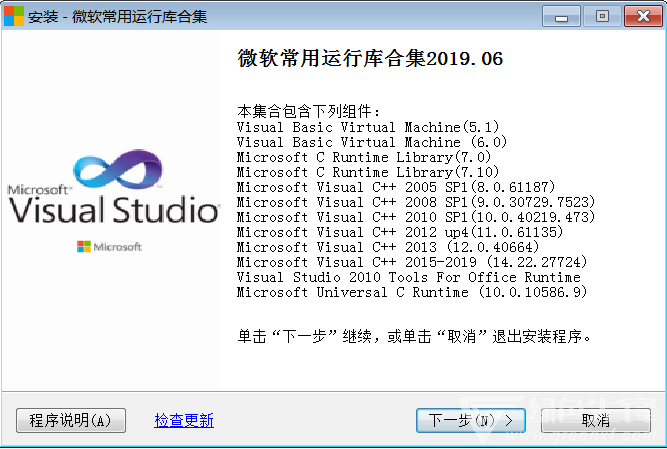
Task: Click the text 本集合包含下列组件：
Action: point(308,111)
